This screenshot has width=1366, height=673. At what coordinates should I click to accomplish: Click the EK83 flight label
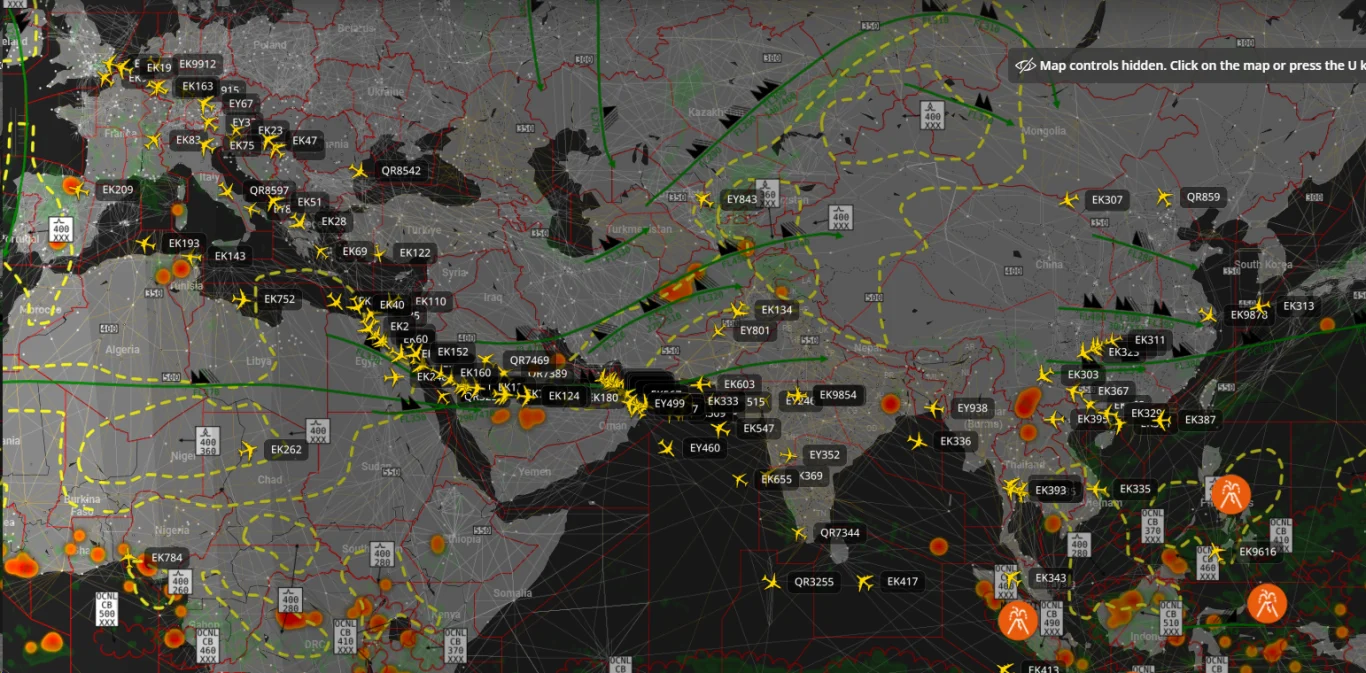click(188, 140)
